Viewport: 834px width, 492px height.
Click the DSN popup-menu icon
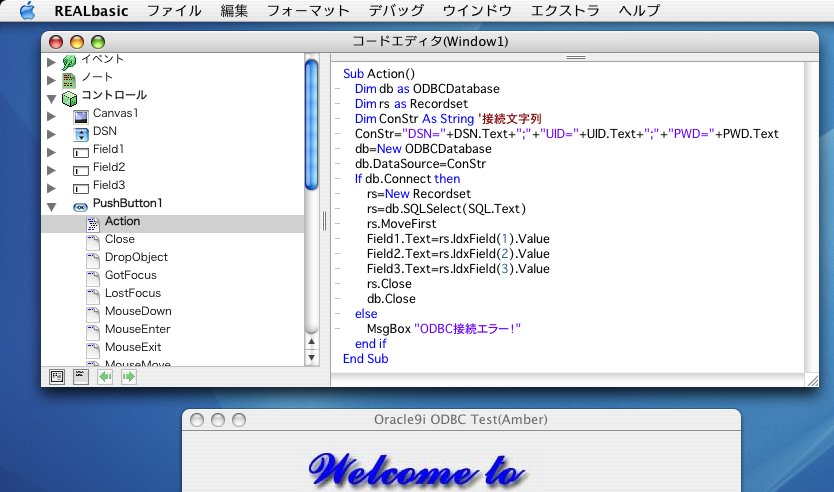click(x=81, y=135)
